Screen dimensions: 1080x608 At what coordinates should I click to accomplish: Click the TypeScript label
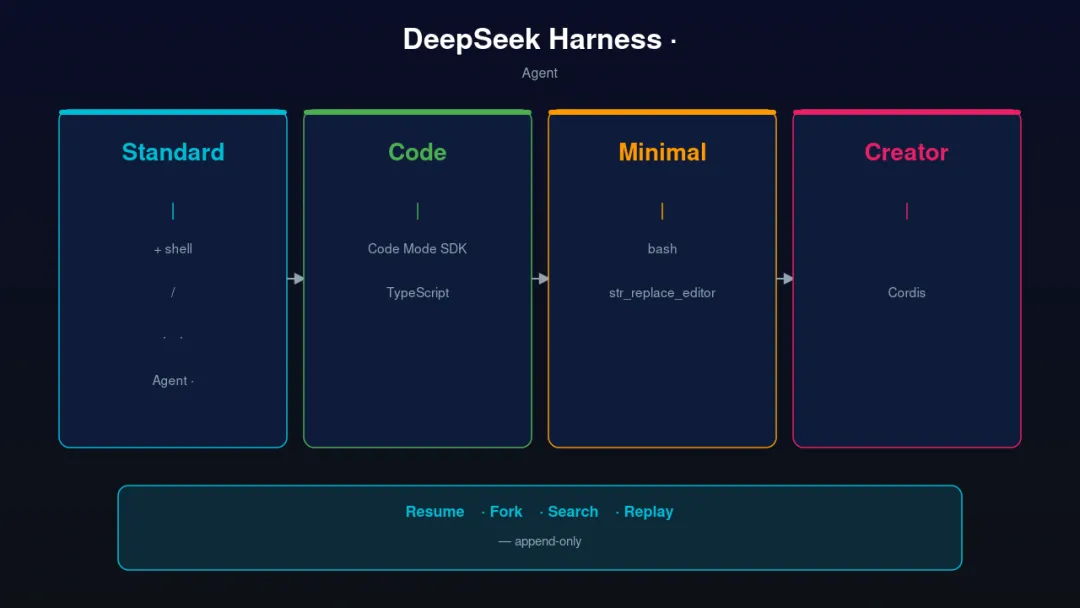tap(417, 293)
